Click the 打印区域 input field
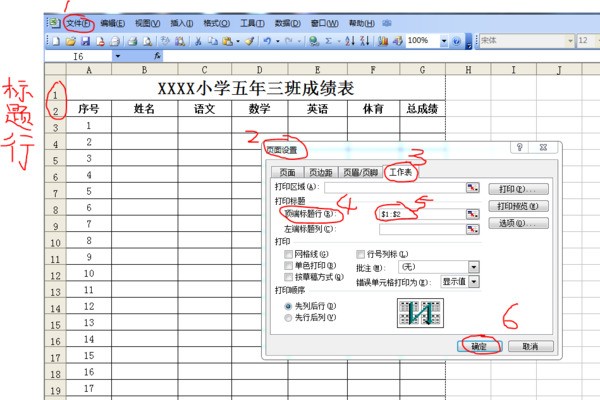 pos(395,187)
